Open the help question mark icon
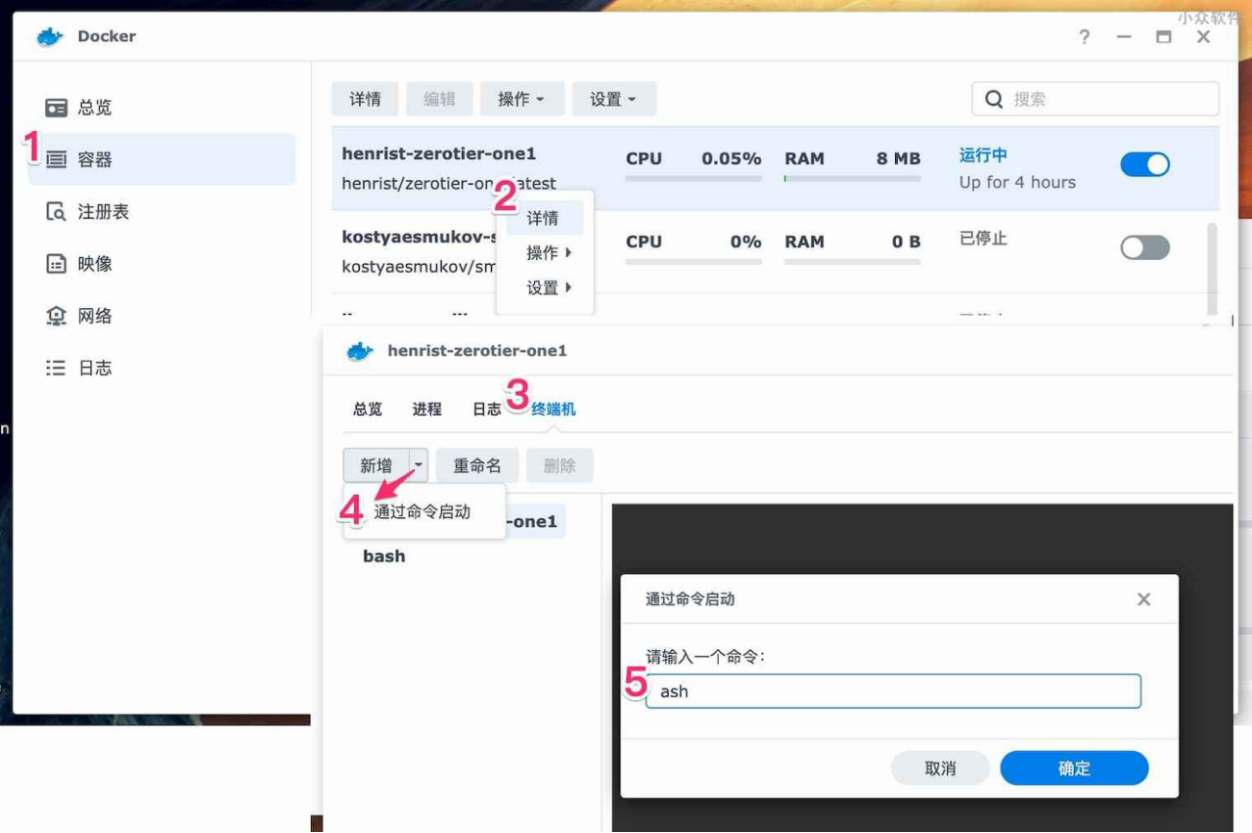1252x833 pixels. tap(1085, 37)
